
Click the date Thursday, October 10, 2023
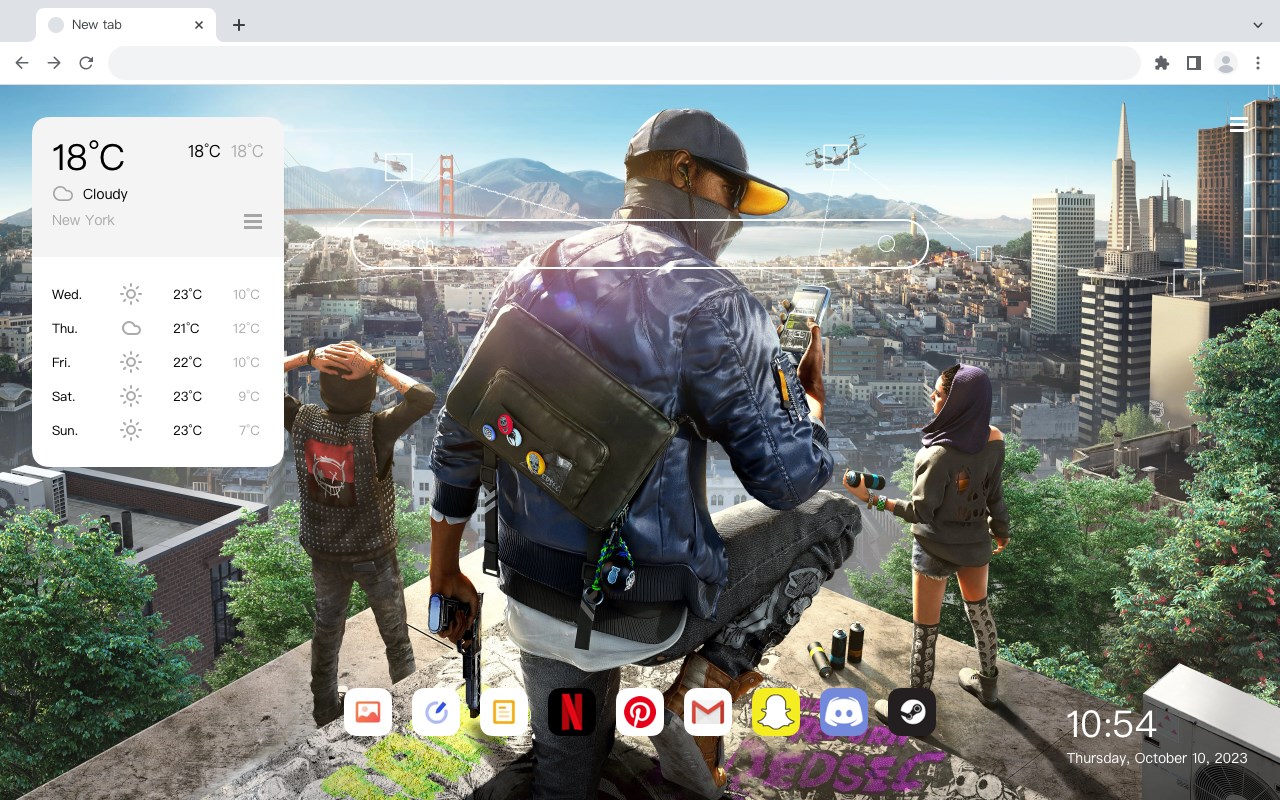(1157, 758)
